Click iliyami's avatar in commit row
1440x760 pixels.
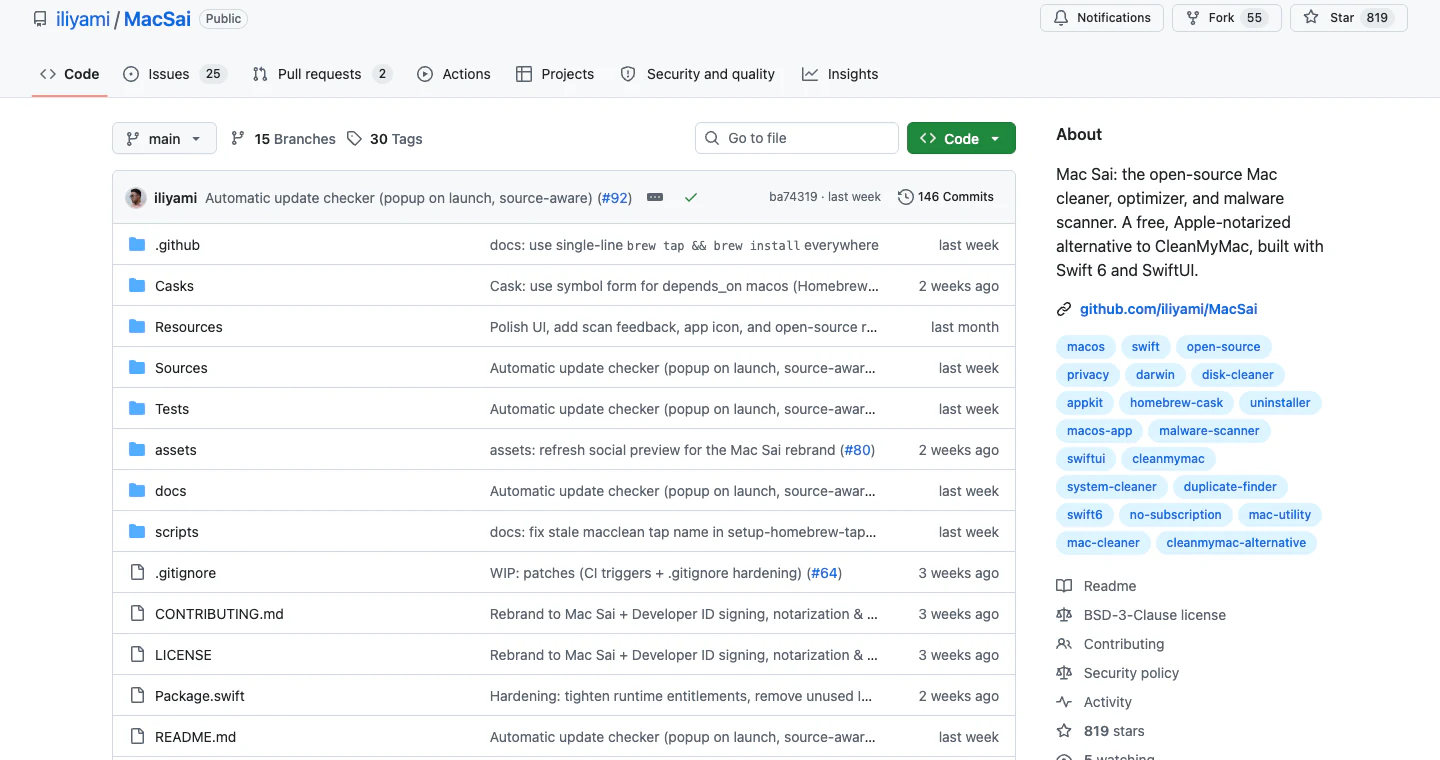click(x=136, y=198)
